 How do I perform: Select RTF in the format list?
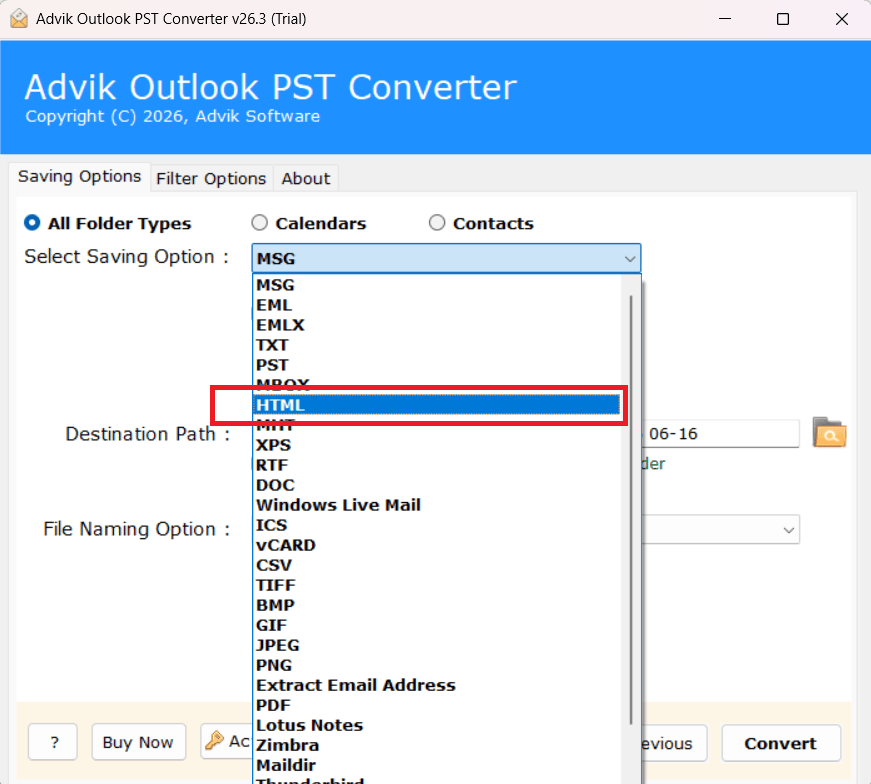[437, 465]
